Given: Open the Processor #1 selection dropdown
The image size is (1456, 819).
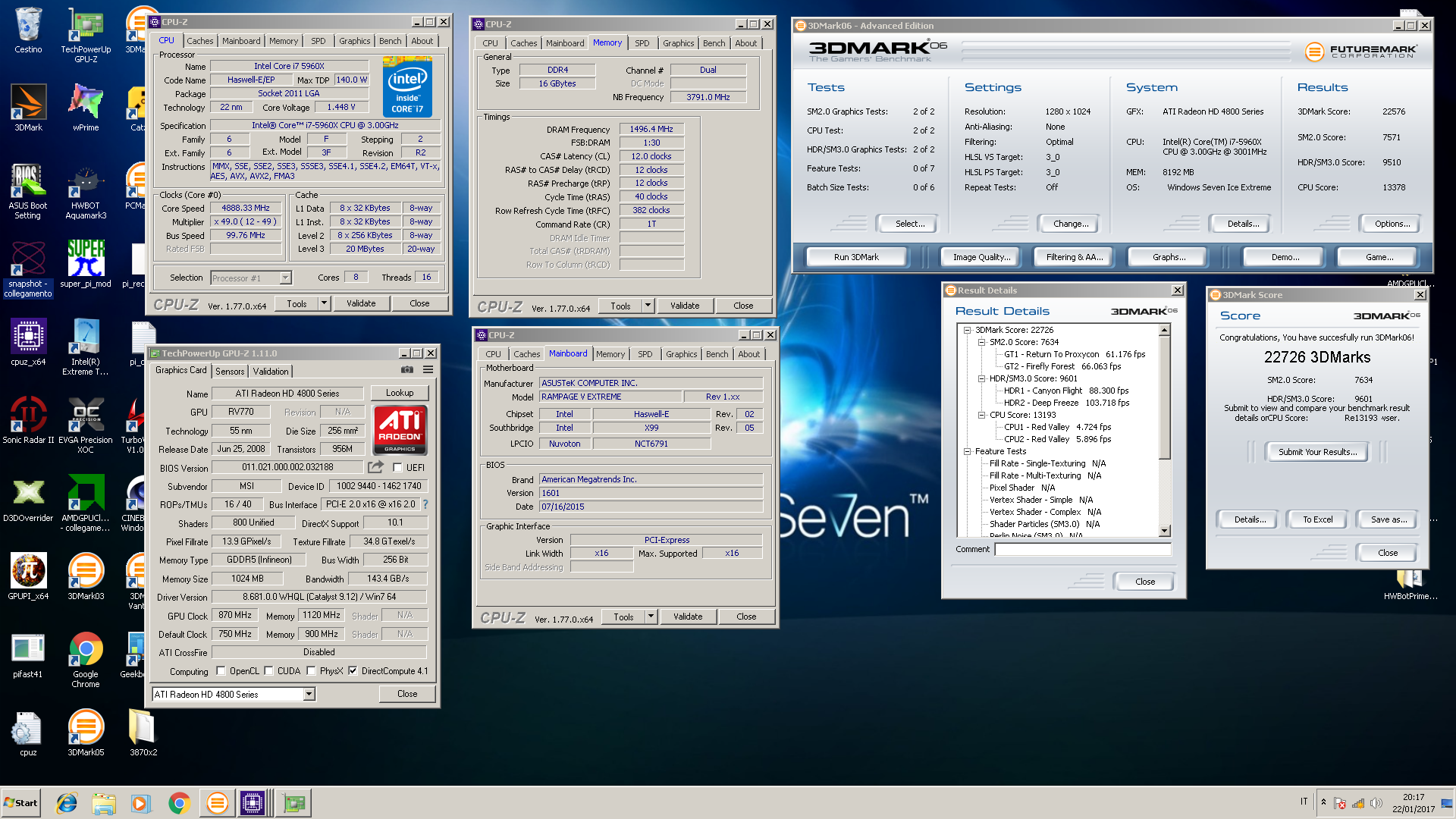Looking at the screenshot, I should [285, 278].
